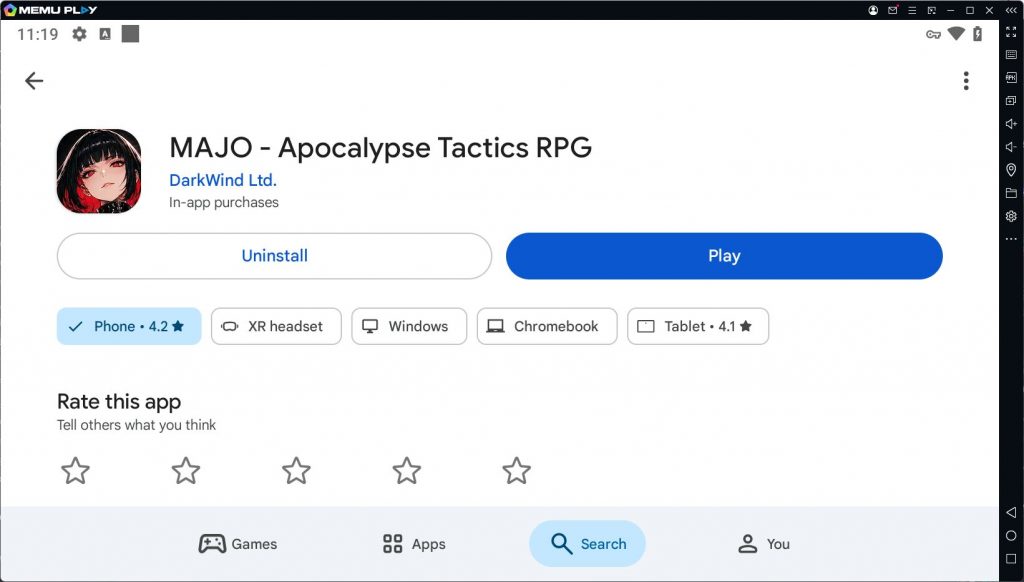Go back using the left arrow
This screenshot has height=582, width=1024.
click(34, 80)
